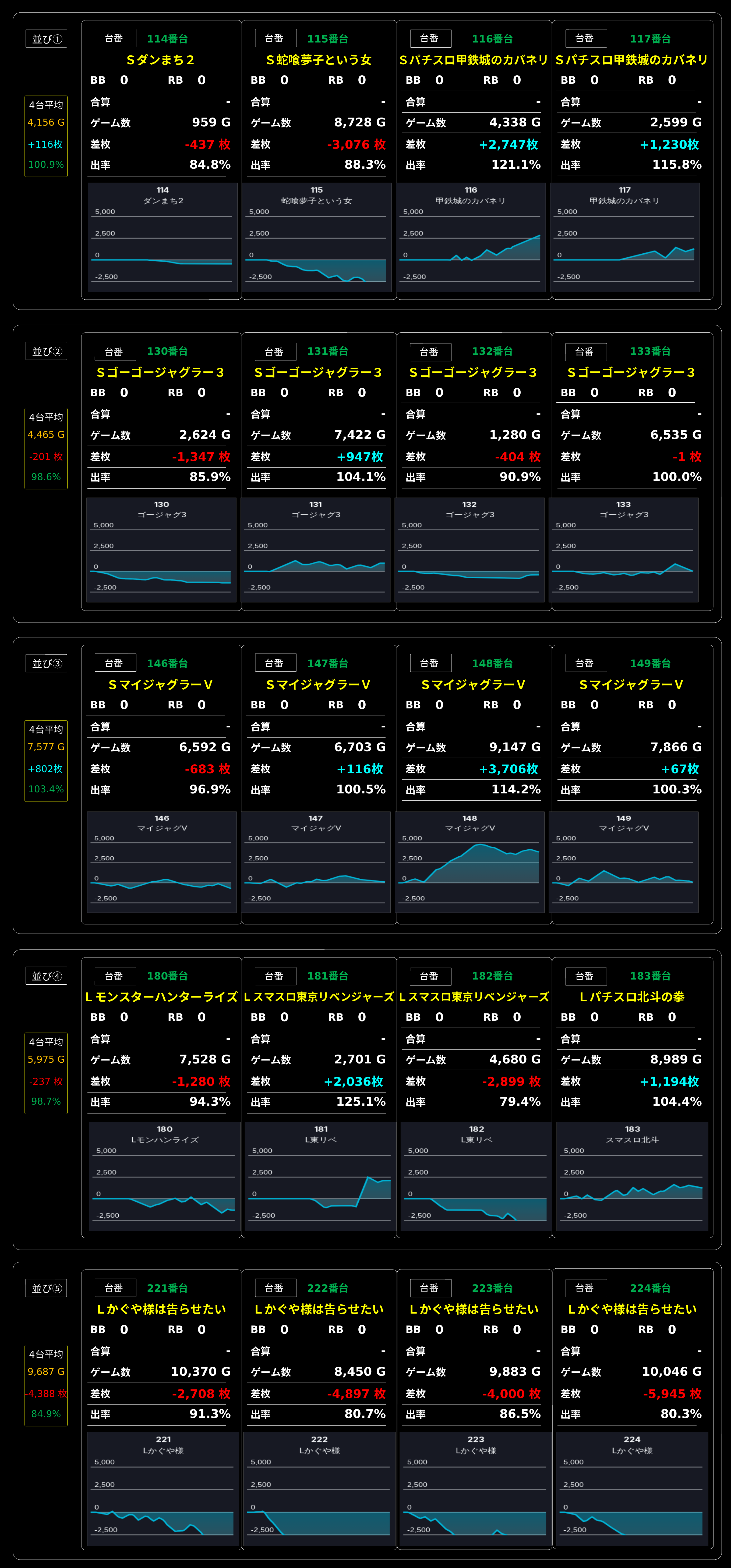Open the slump graph for 115 蛇喰夢子という女
Viewport: 731px width, 1568px height.
(316, 237)
